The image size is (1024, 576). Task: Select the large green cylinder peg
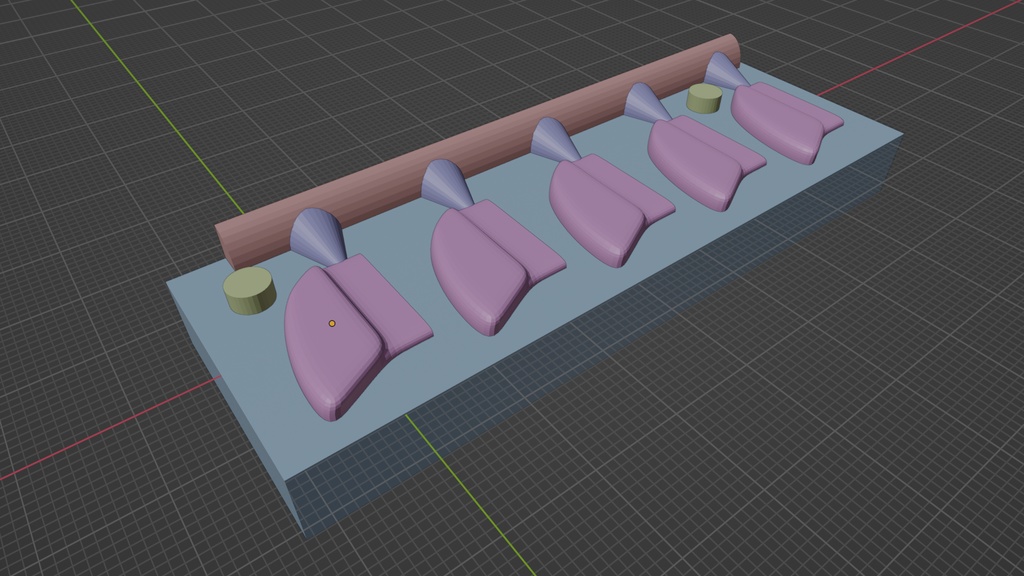(x=249, y=291)
